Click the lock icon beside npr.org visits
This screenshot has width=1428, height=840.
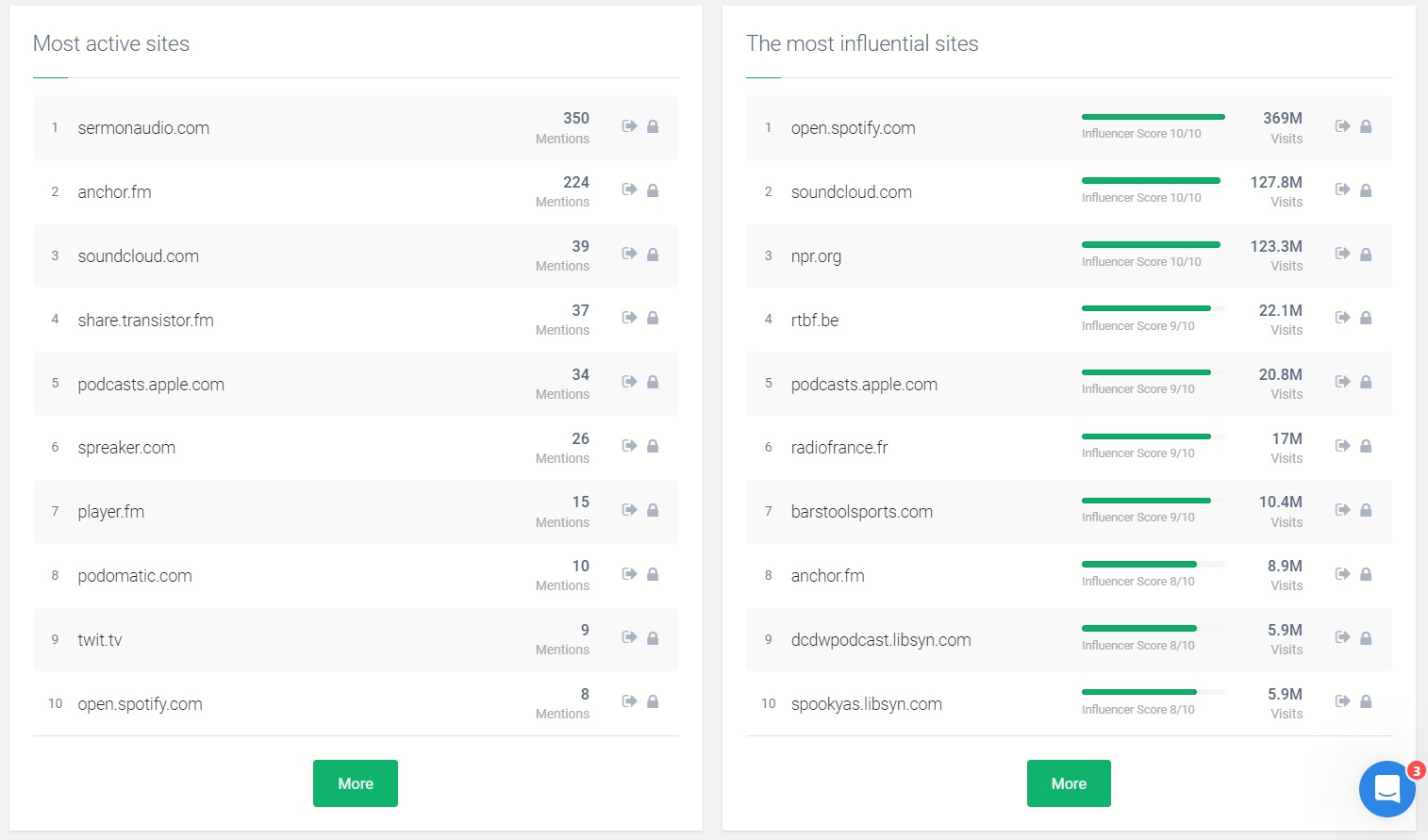pos(1366,255)
